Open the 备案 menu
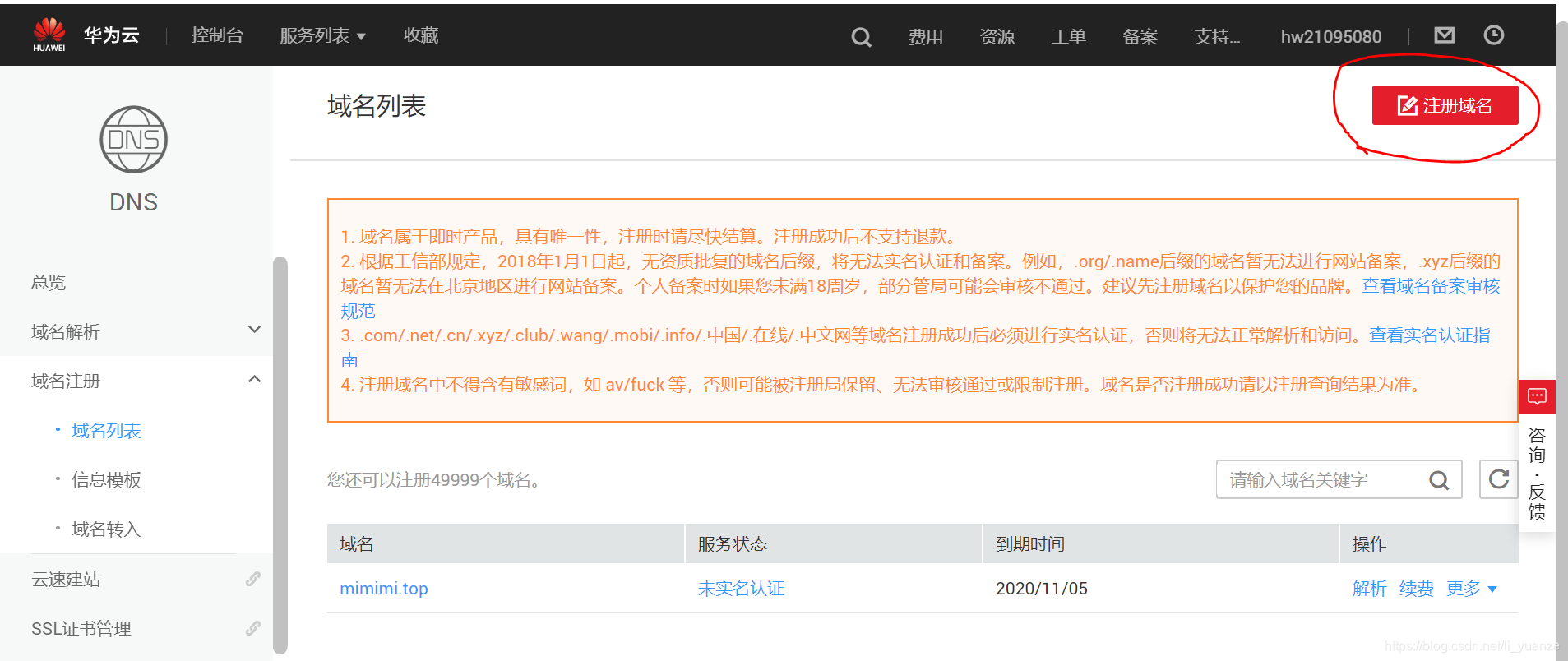 pos(1140,37)
